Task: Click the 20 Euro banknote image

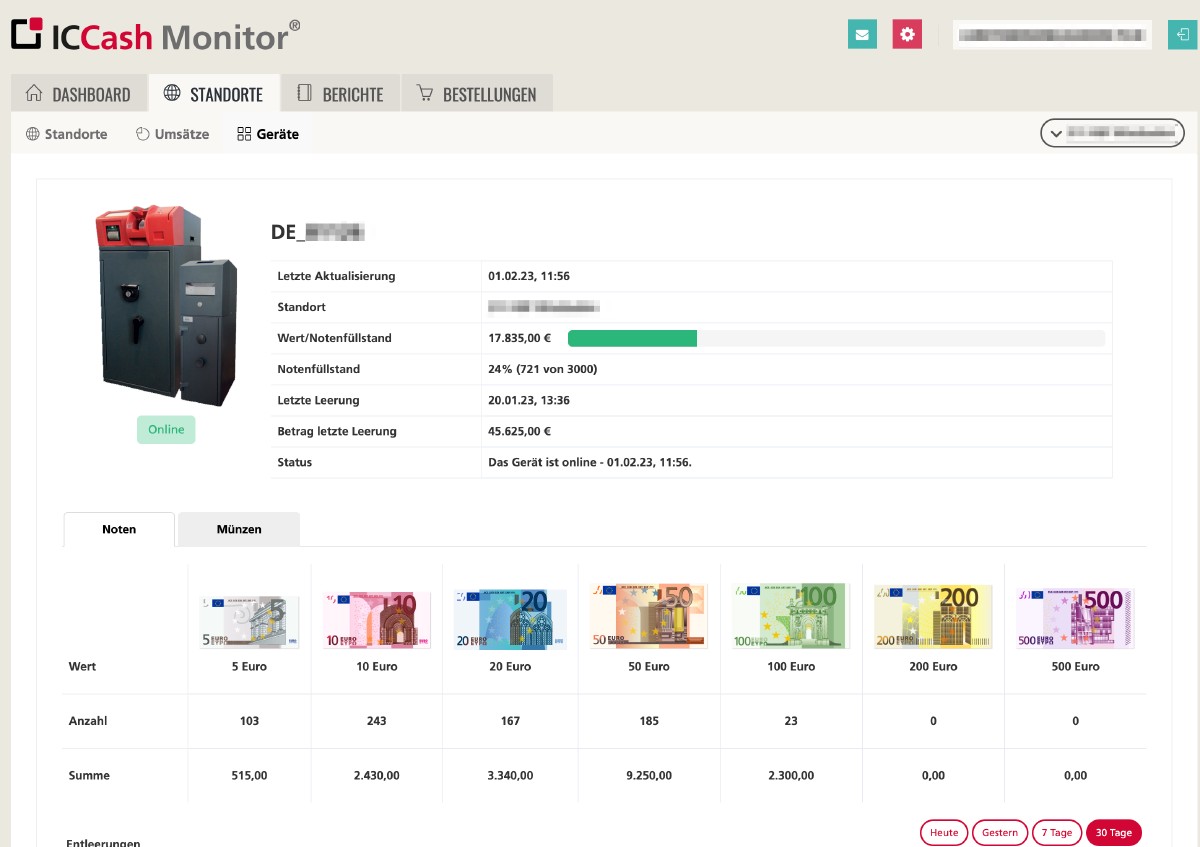Action: 510,619
